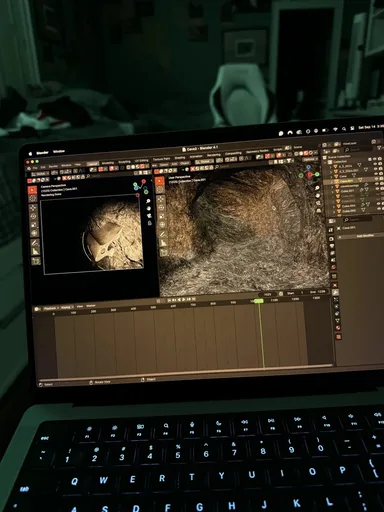Screen dimensions: 384x512
Task: Click the timeline Play button
Action: pos(184,300)
